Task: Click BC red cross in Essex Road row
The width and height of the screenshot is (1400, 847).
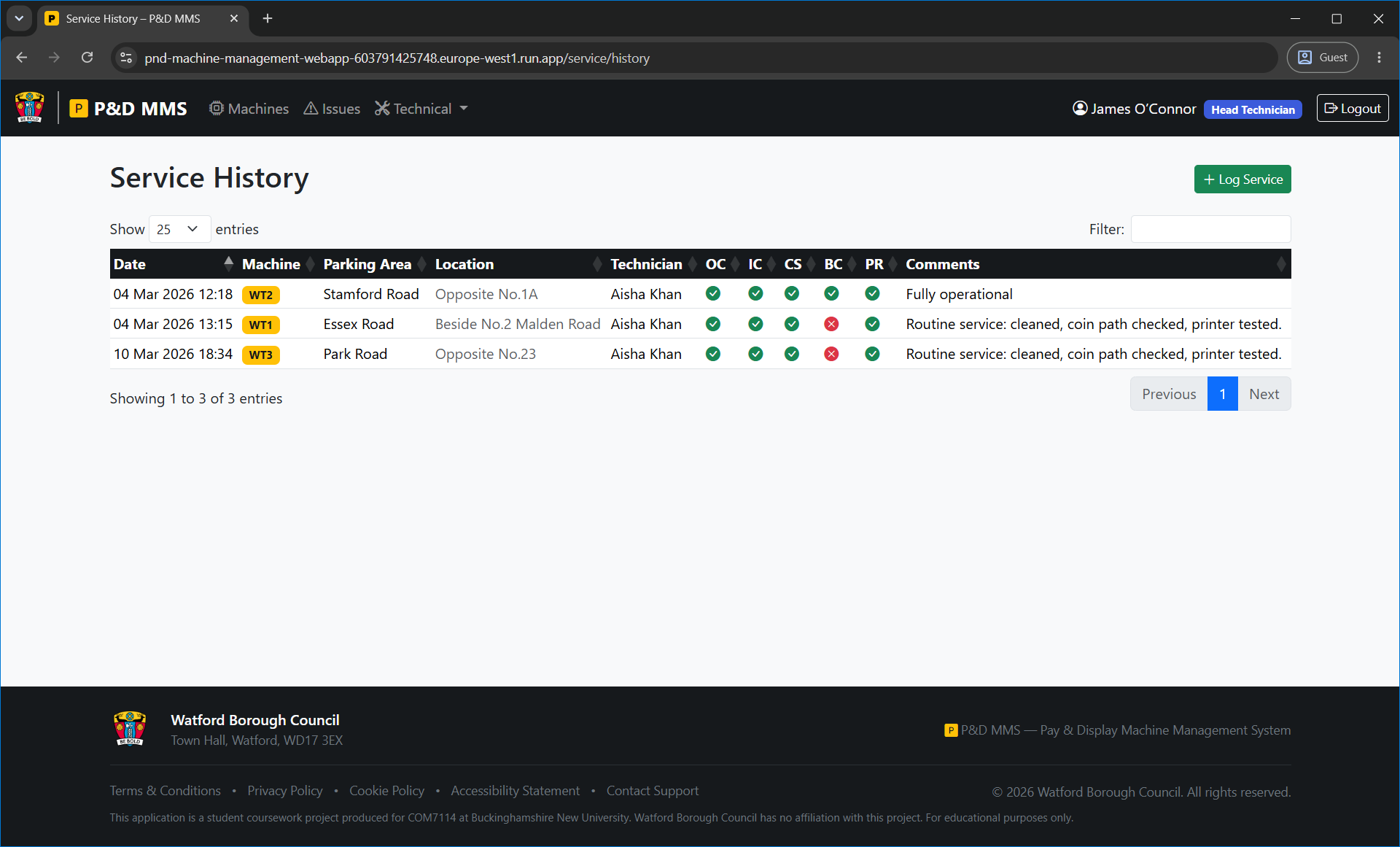Action: pyautogui.click(x=831, y=324)
